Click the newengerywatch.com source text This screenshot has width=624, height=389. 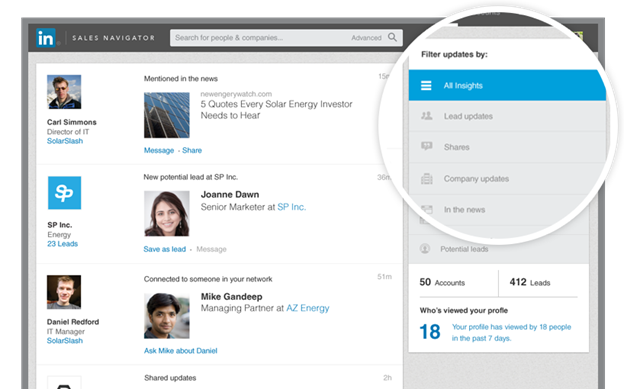coord(236,94)
